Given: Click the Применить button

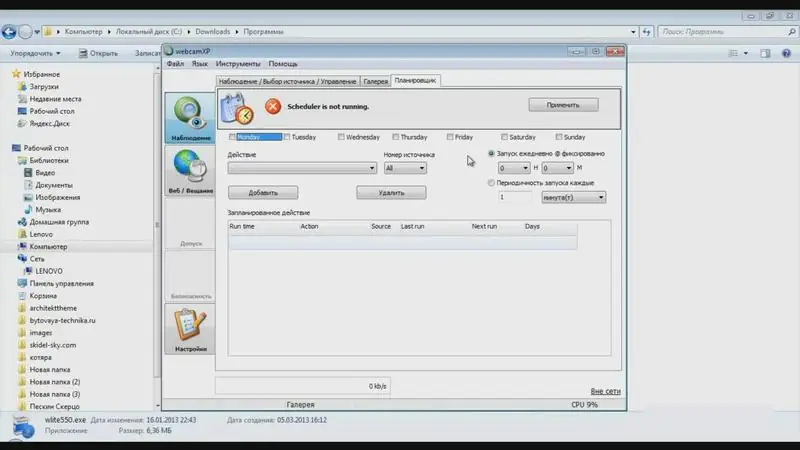Looking at the screenshot, I should 563,105.
